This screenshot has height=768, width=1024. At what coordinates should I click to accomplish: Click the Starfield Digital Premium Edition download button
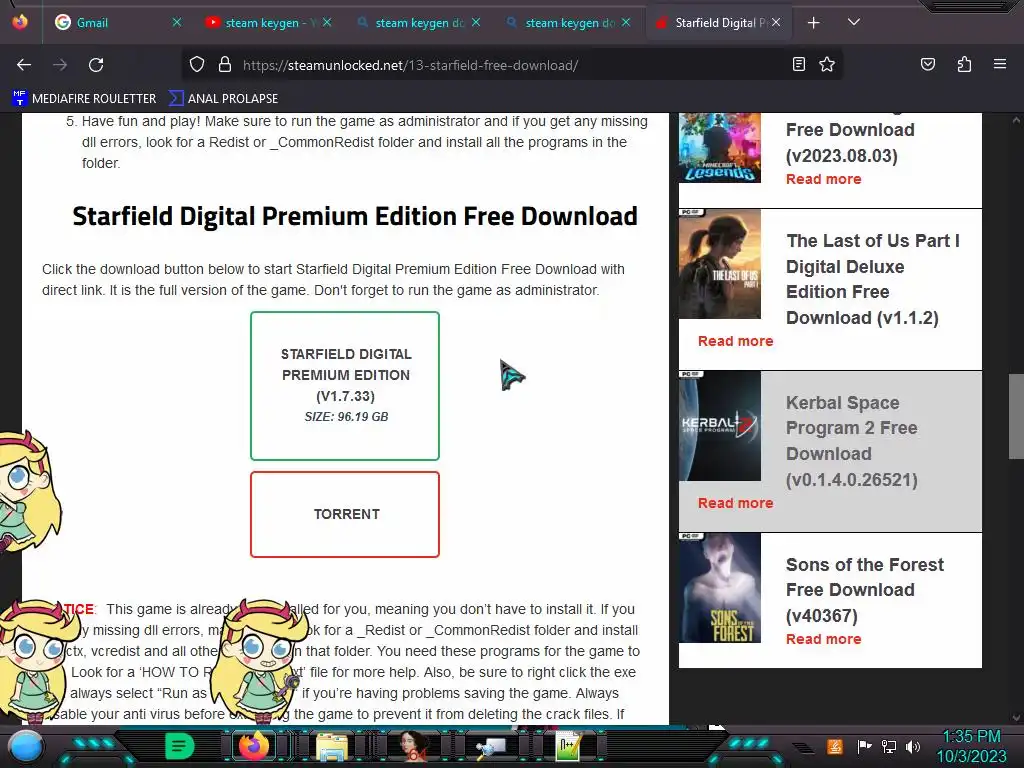tap(345, 386)
